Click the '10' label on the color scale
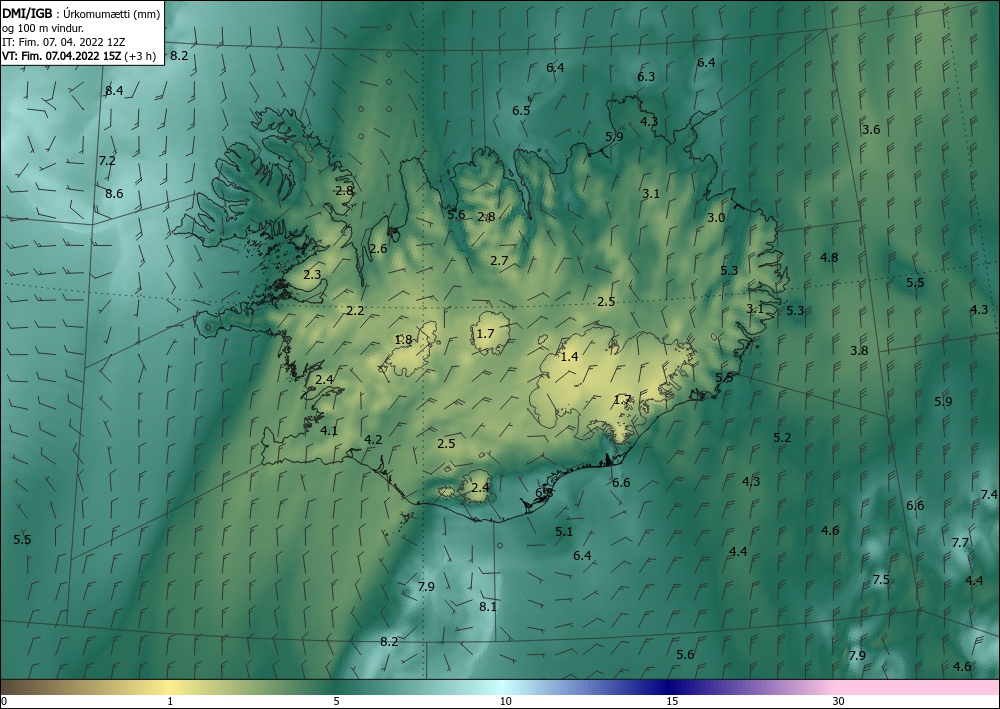This screenshot has height=709, width=1000. pos(506,701)
